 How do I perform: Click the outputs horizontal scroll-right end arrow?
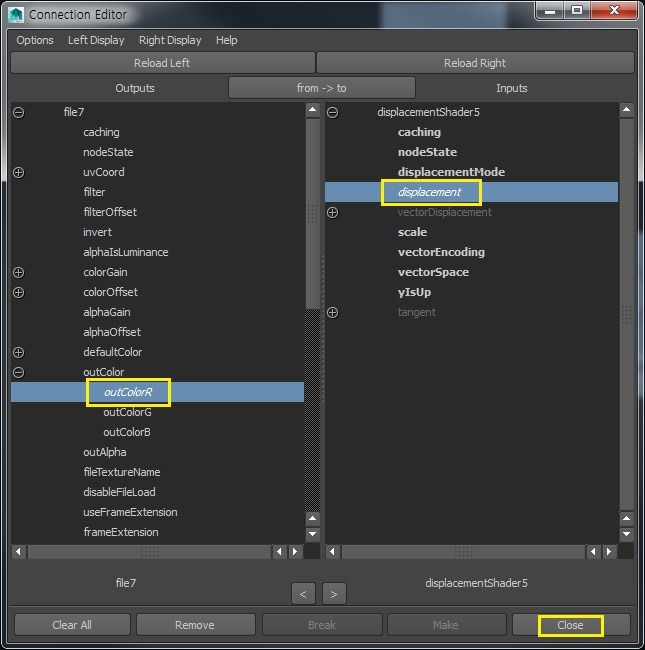coord(295,552)
